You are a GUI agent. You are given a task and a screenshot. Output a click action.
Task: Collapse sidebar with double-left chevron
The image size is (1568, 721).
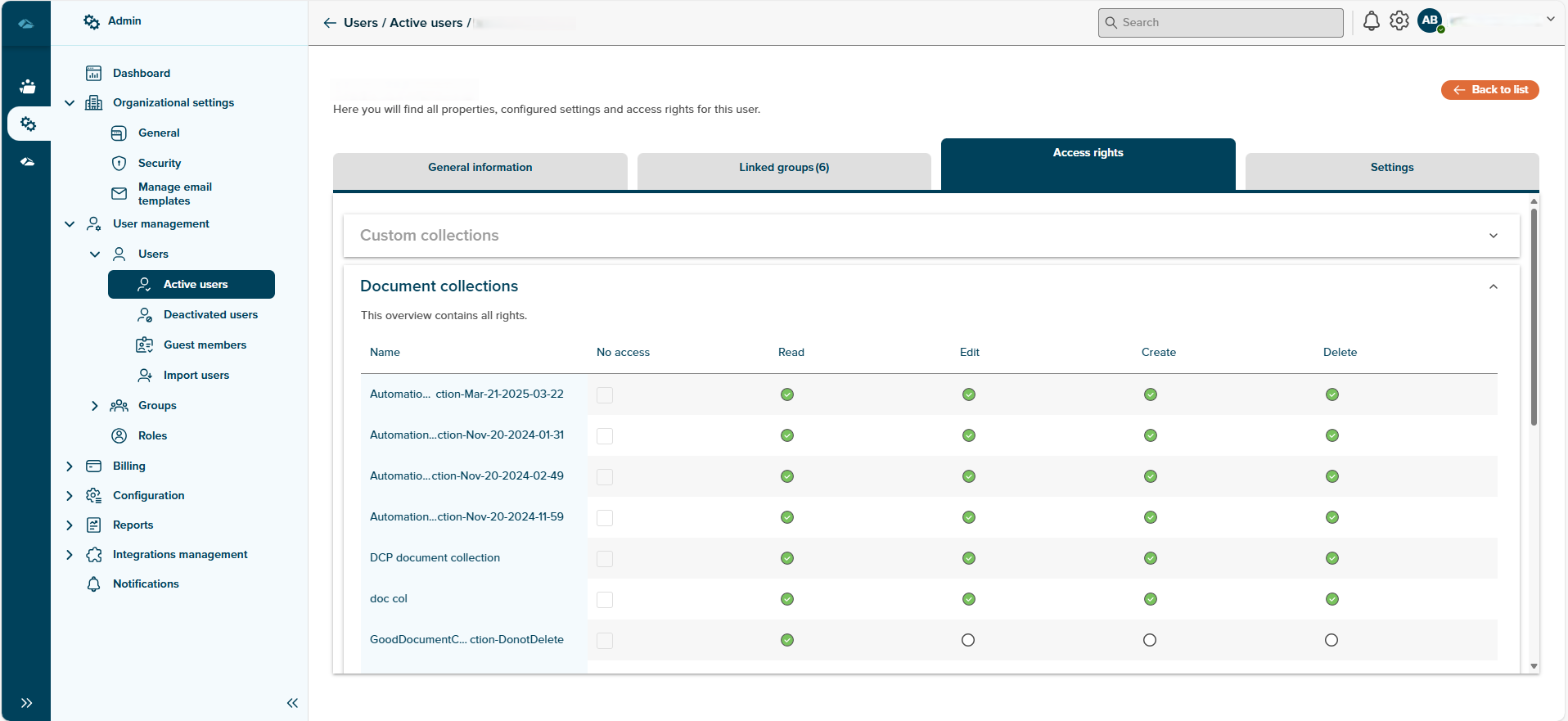292,703
